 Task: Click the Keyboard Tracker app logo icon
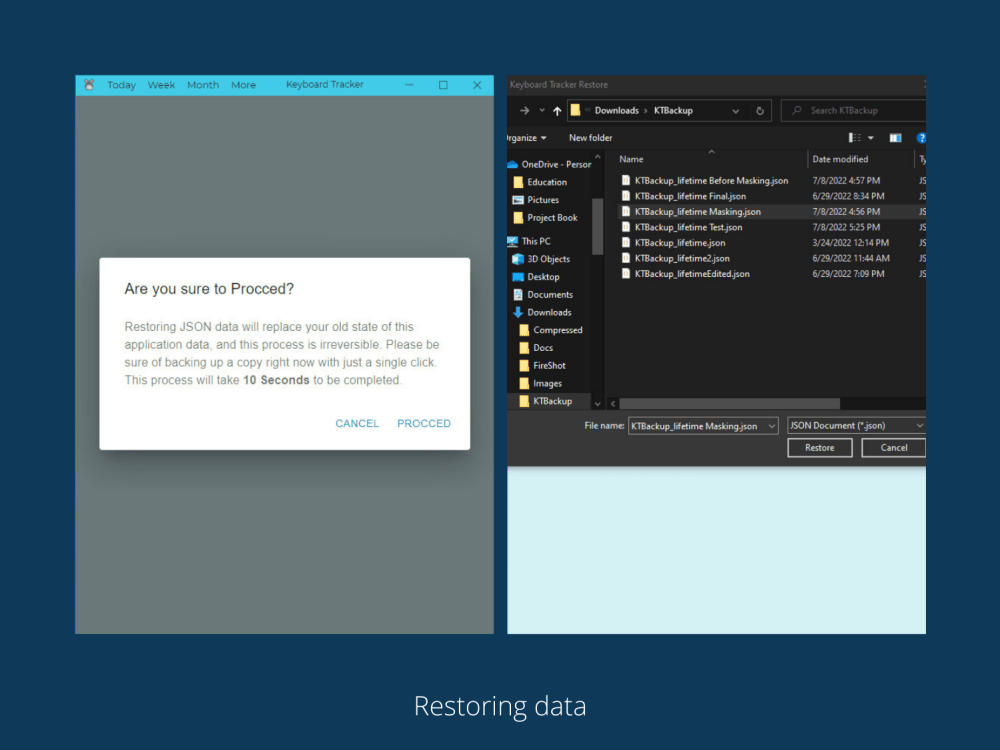point(89,84)
